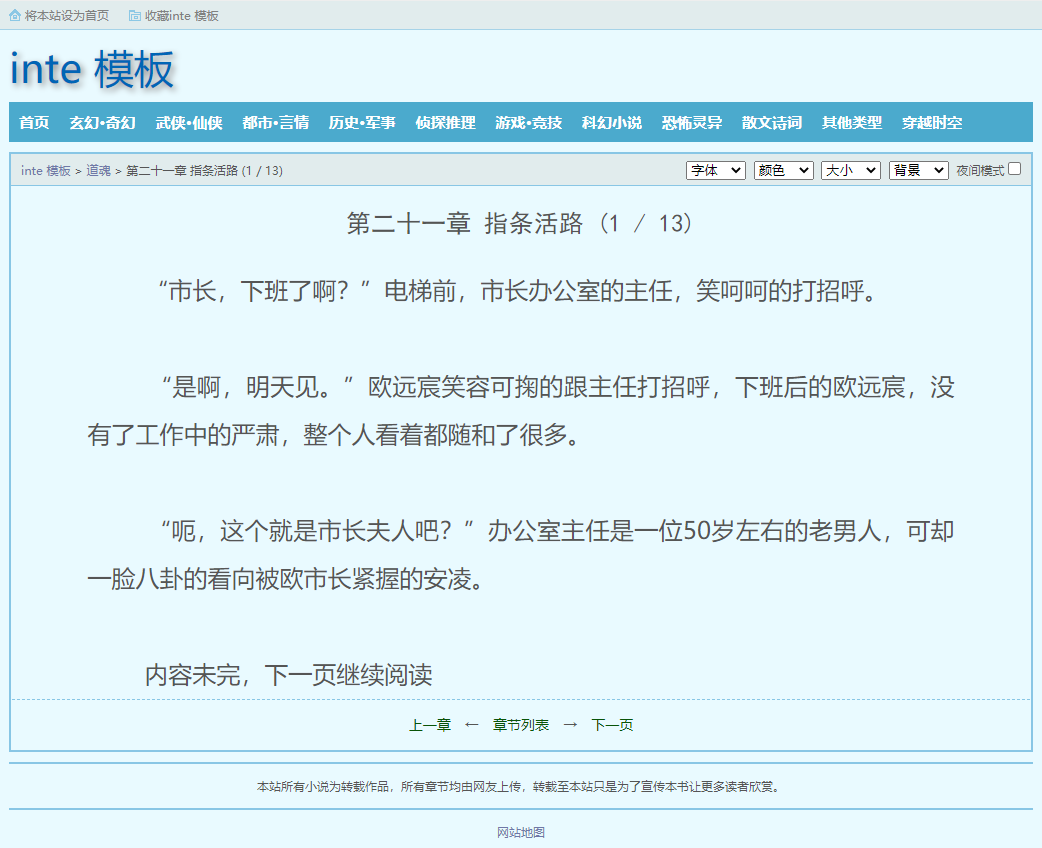Viewport: 1042px width, 848px height.
Task: Open the 网站地图 sitemap link
Action: click(521, 832)
